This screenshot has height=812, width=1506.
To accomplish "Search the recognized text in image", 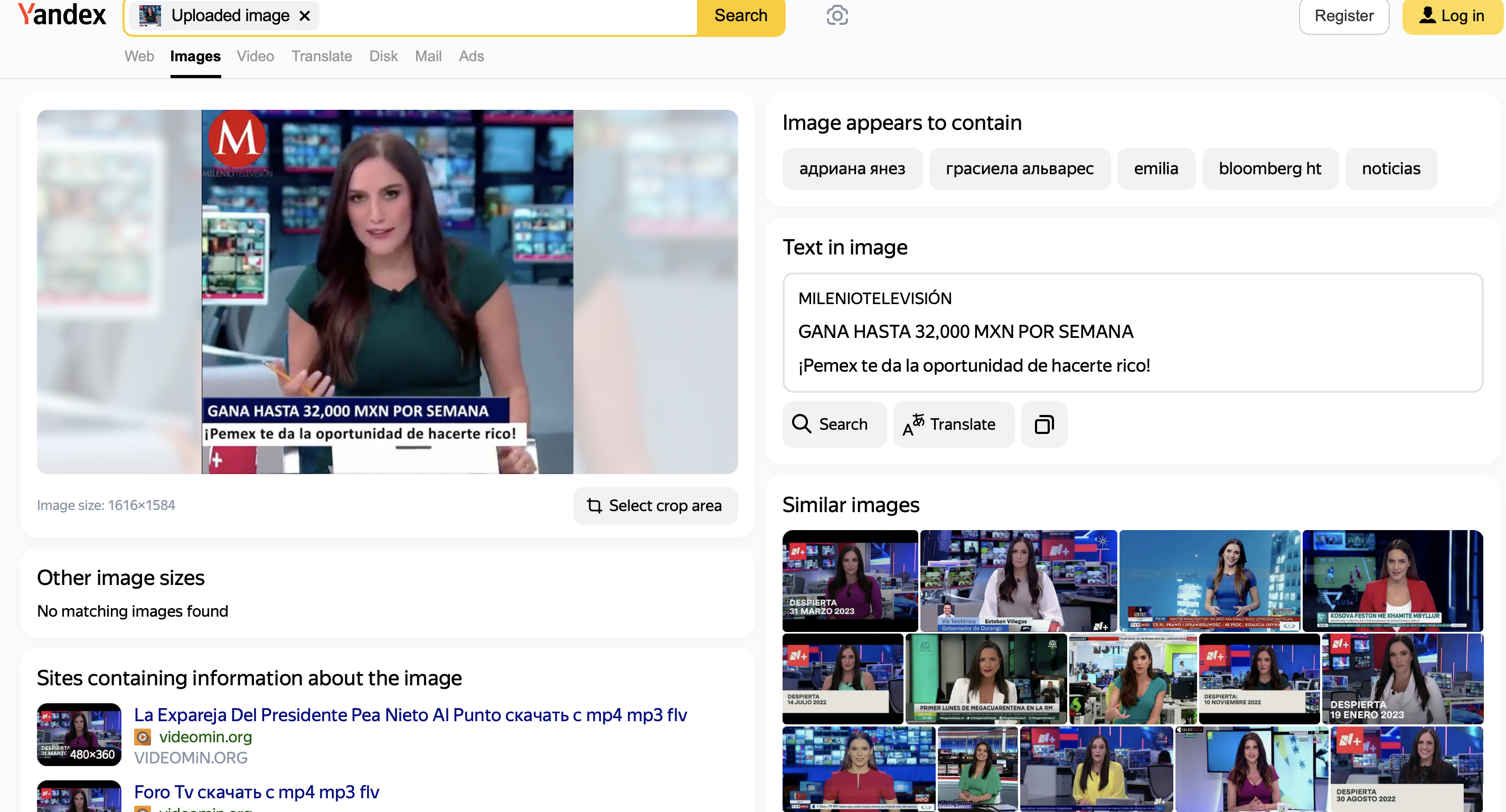I will (x=834, y=424).
